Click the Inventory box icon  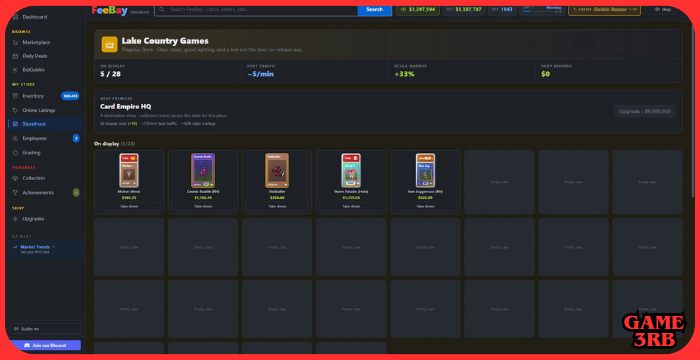[x=15, y=96]
